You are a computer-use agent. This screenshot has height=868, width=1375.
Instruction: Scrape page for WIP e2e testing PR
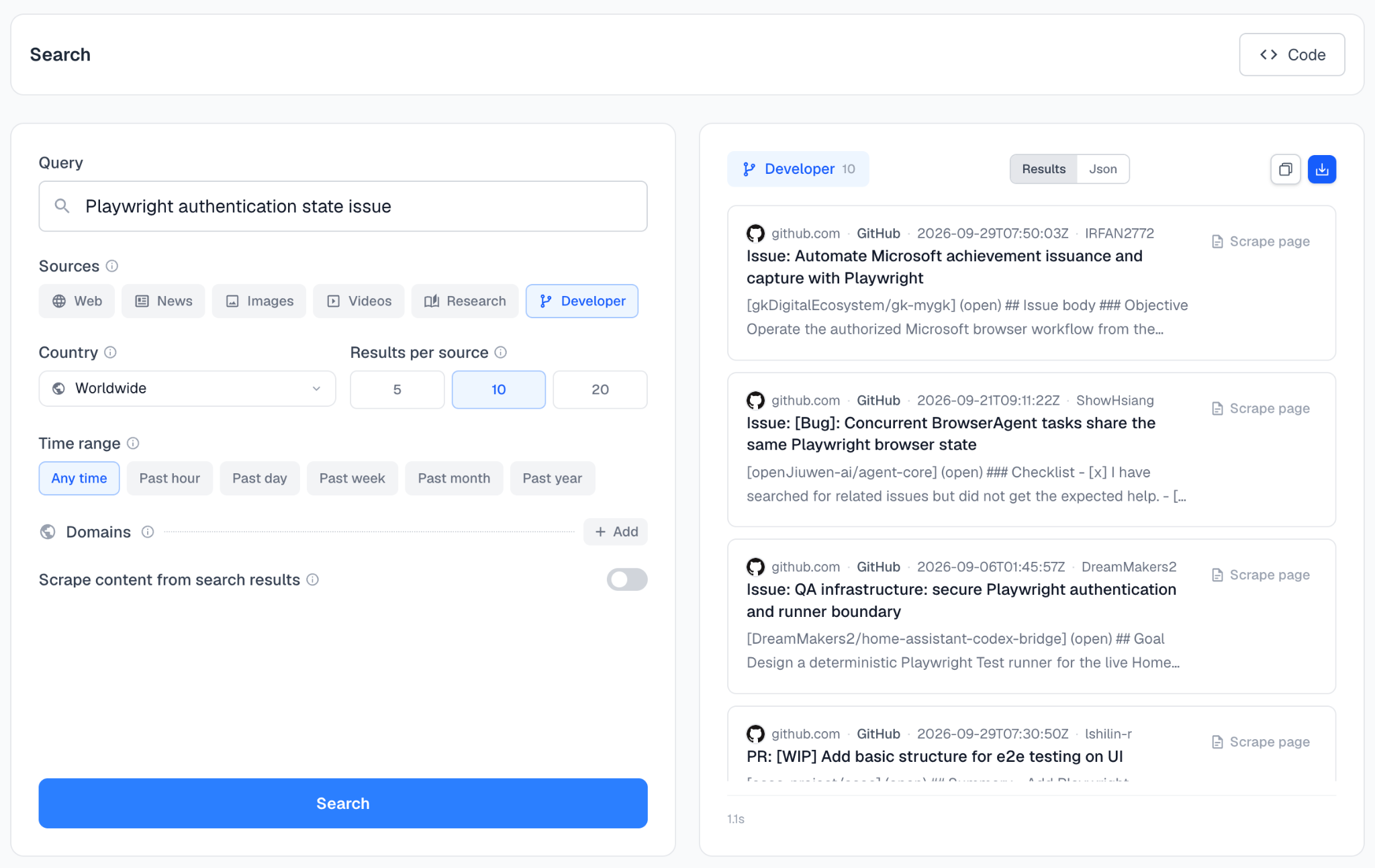(1261, 742)
